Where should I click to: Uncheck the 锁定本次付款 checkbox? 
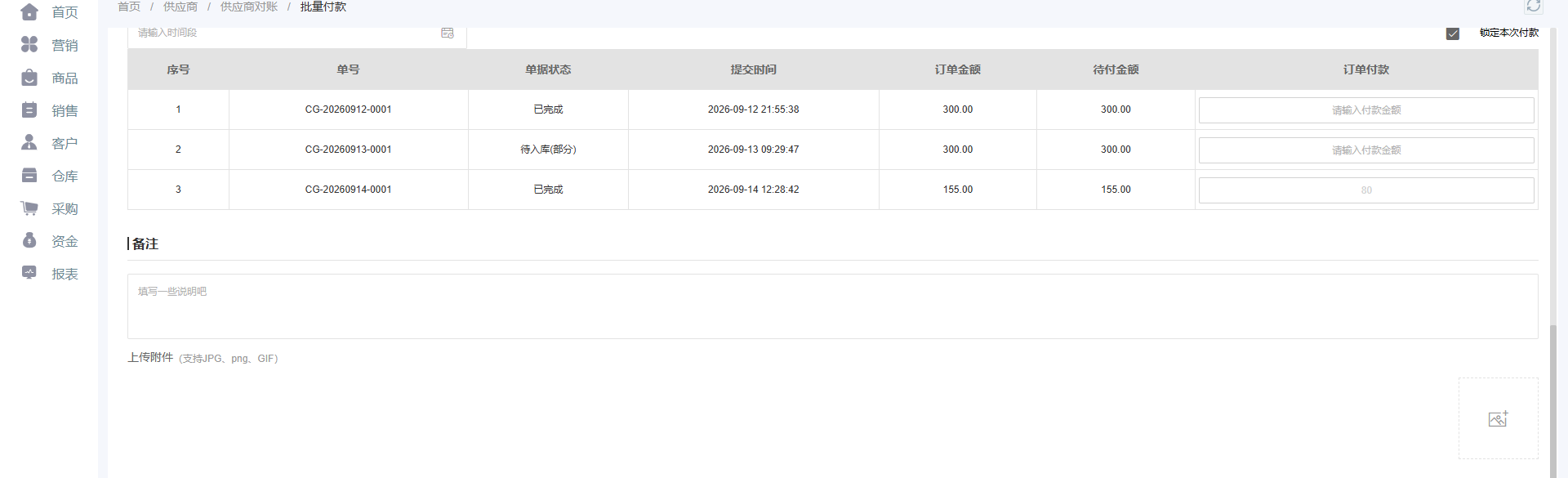1452,34
